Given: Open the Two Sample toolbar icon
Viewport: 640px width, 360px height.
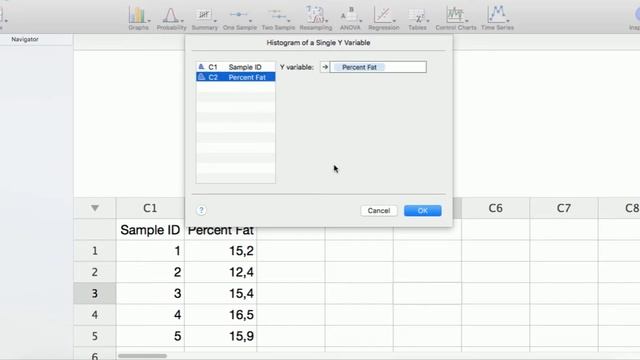Looking at the screenshot, I should [278, 18].
